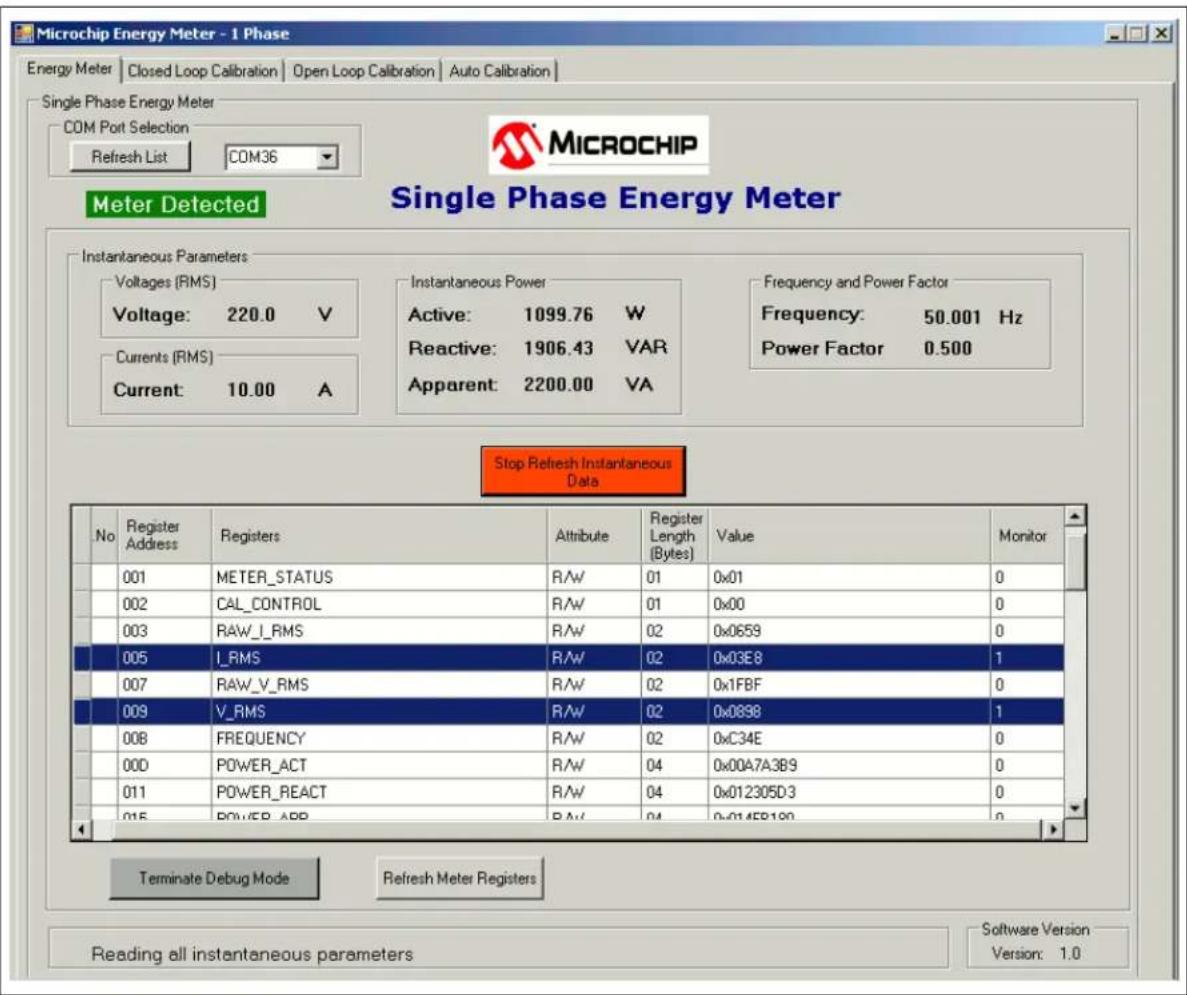Click Terminate Debug Mode button
1187x995 pixels.
point(214,878)
